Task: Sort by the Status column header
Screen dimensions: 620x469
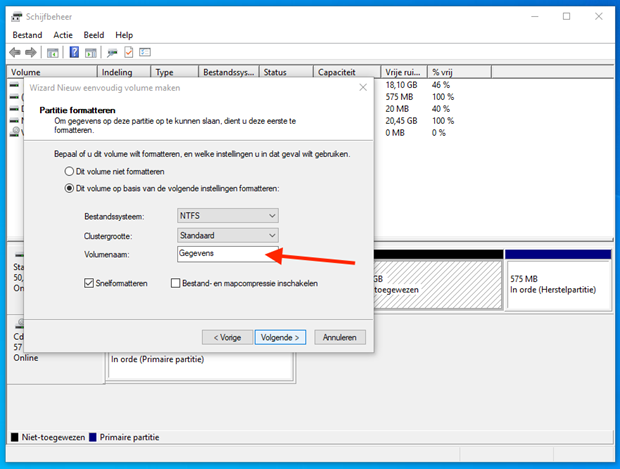Action: point(286,72)
